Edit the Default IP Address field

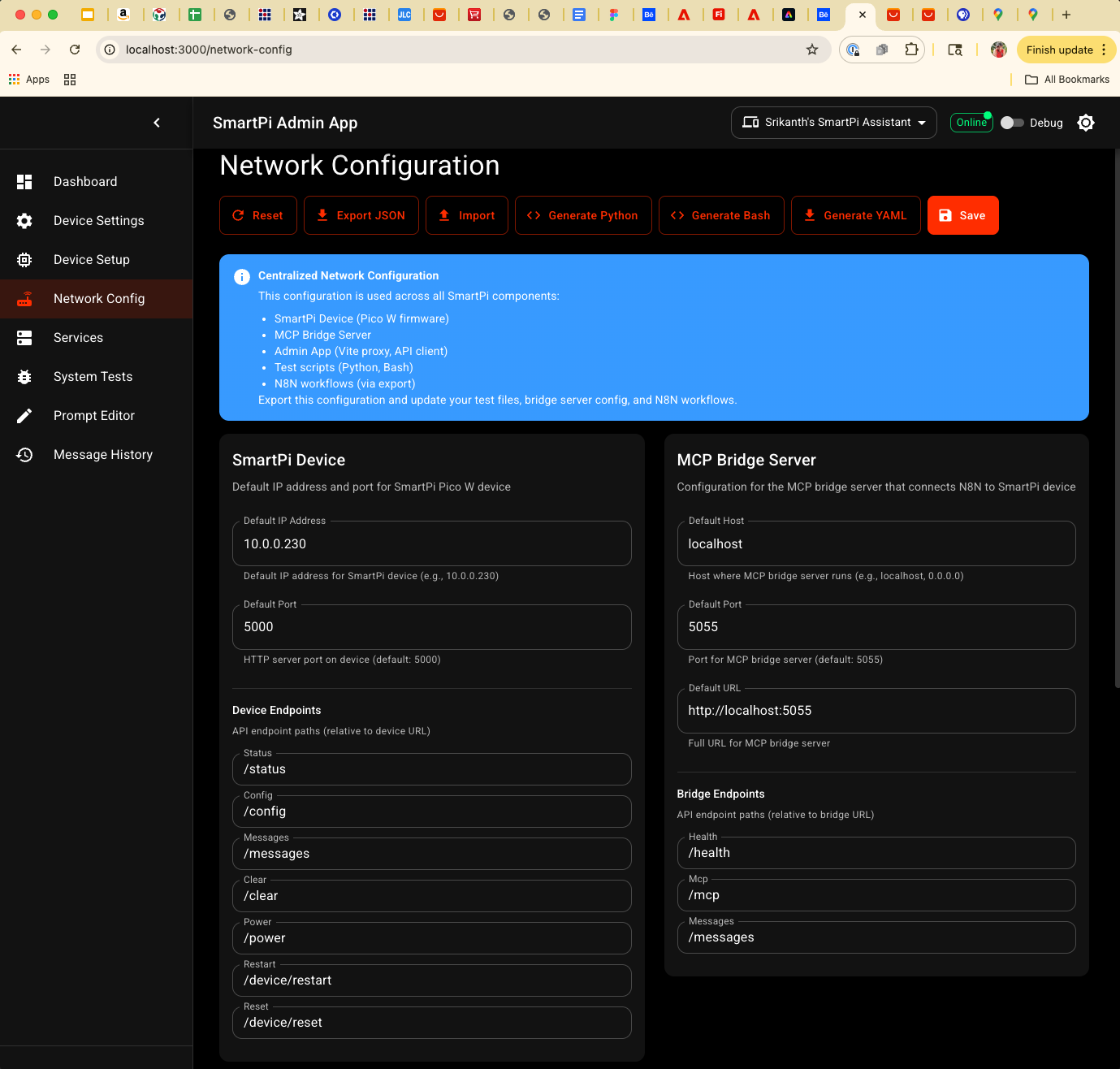[x=431, y=543]
